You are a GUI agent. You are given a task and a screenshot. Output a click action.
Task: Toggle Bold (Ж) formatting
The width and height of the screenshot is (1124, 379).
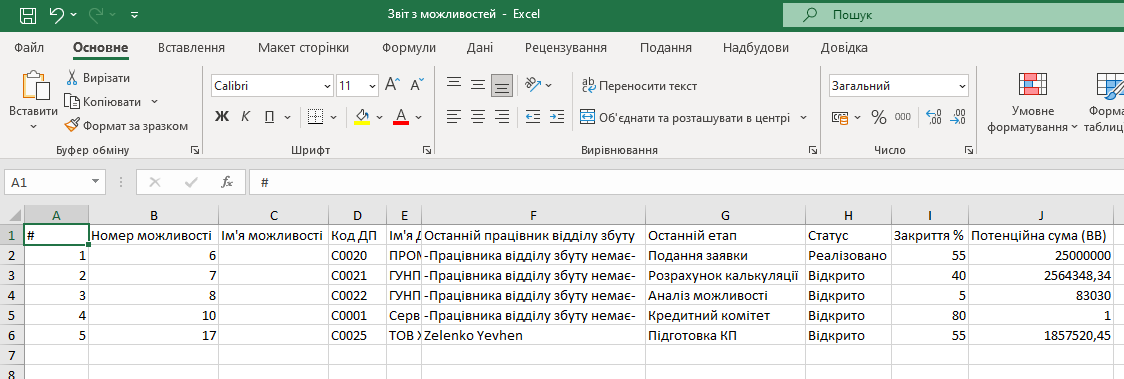(x=222, y=116)
